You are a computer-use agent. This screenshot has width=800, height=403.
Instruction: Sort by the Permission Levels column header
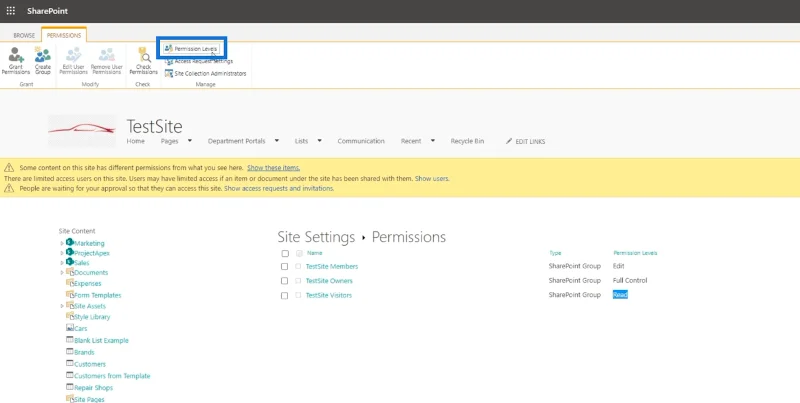(x=635, y=253)
